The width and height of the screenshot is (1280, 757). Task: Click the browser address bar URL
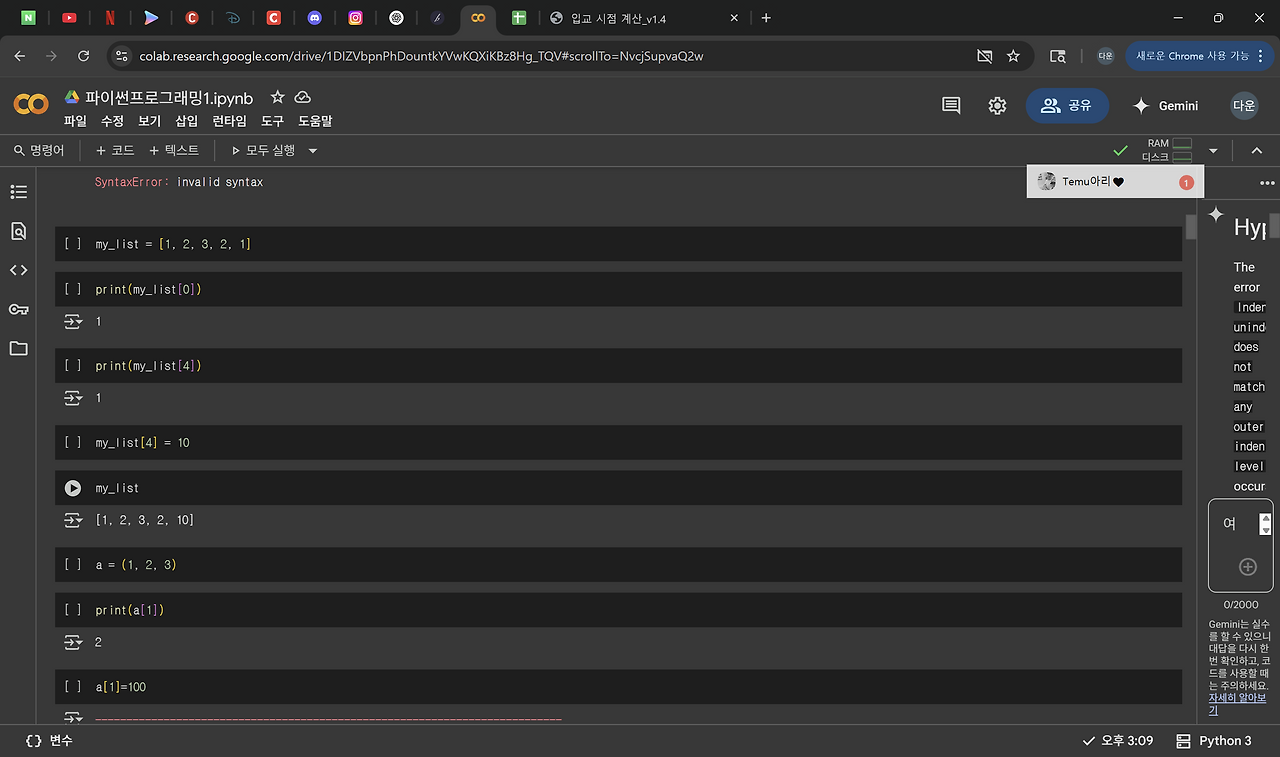(x=421, y=56)
